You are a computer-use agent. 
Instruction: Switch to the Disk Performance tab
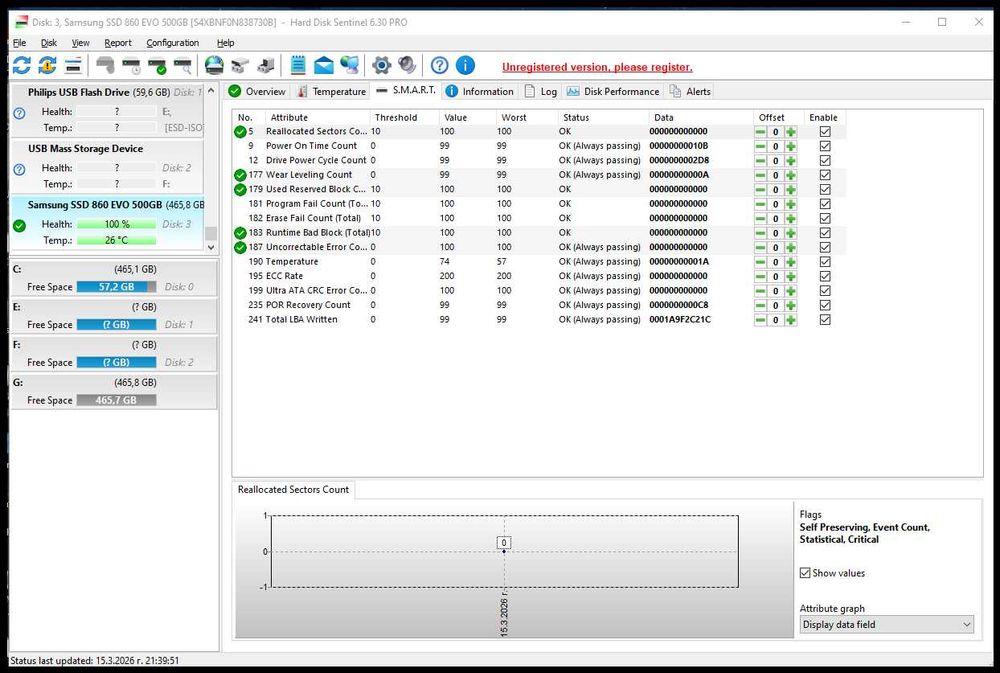(612, 91)
